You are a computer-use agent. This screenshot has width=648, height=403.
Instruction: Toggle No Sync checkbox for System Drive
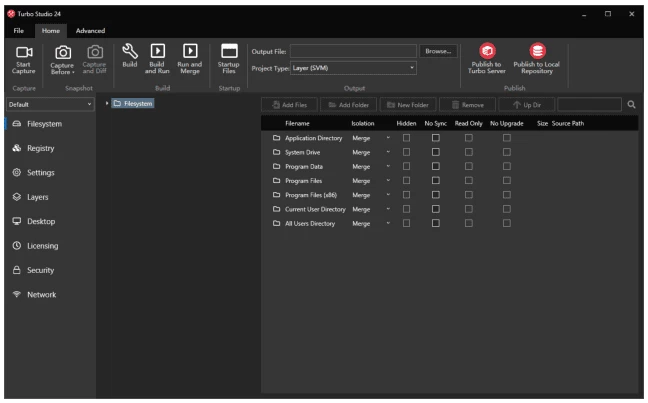point(435,151)
